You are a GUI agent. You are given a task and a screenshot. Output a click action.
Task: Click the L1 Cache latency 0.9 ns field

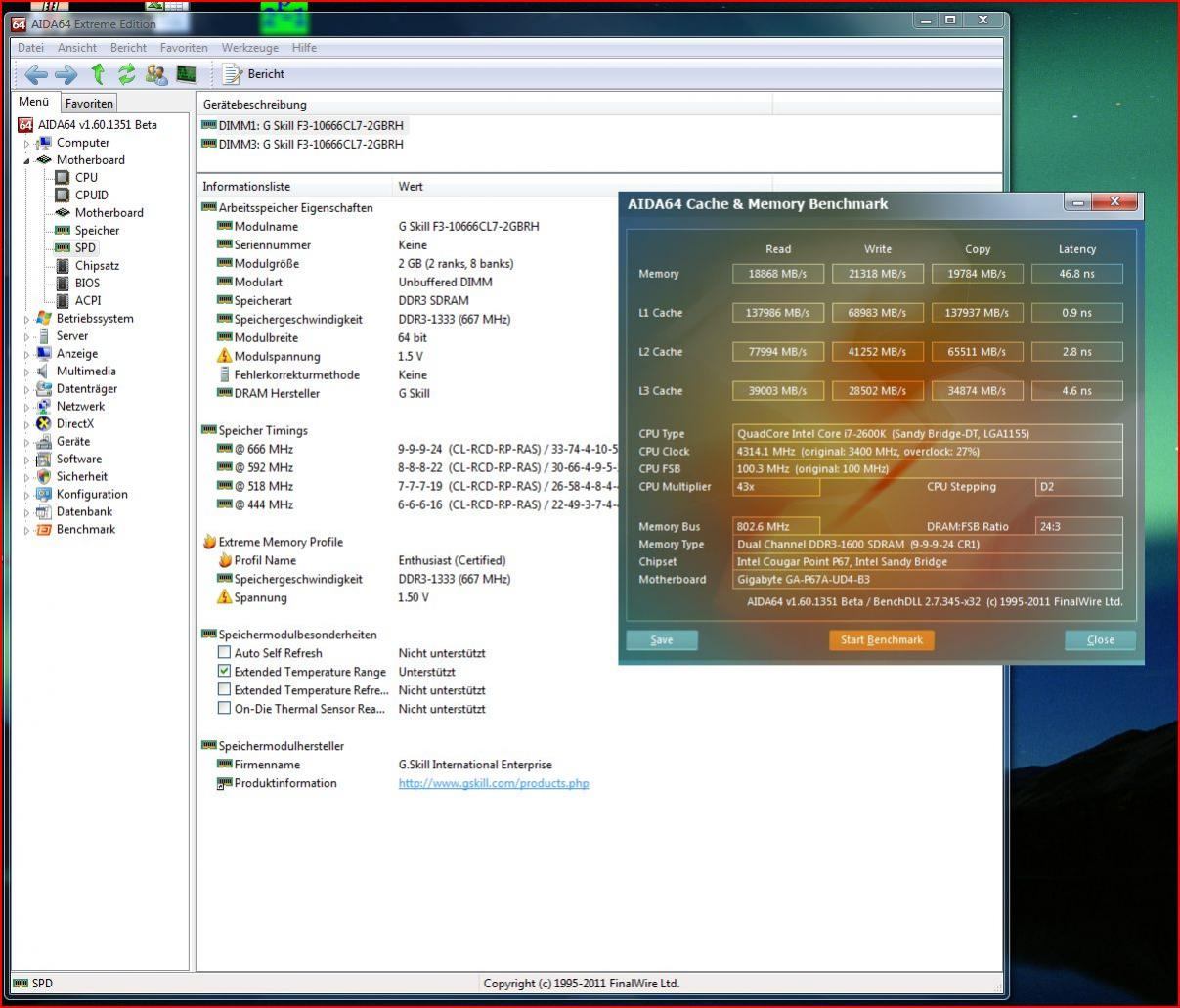coord(1076,313)
